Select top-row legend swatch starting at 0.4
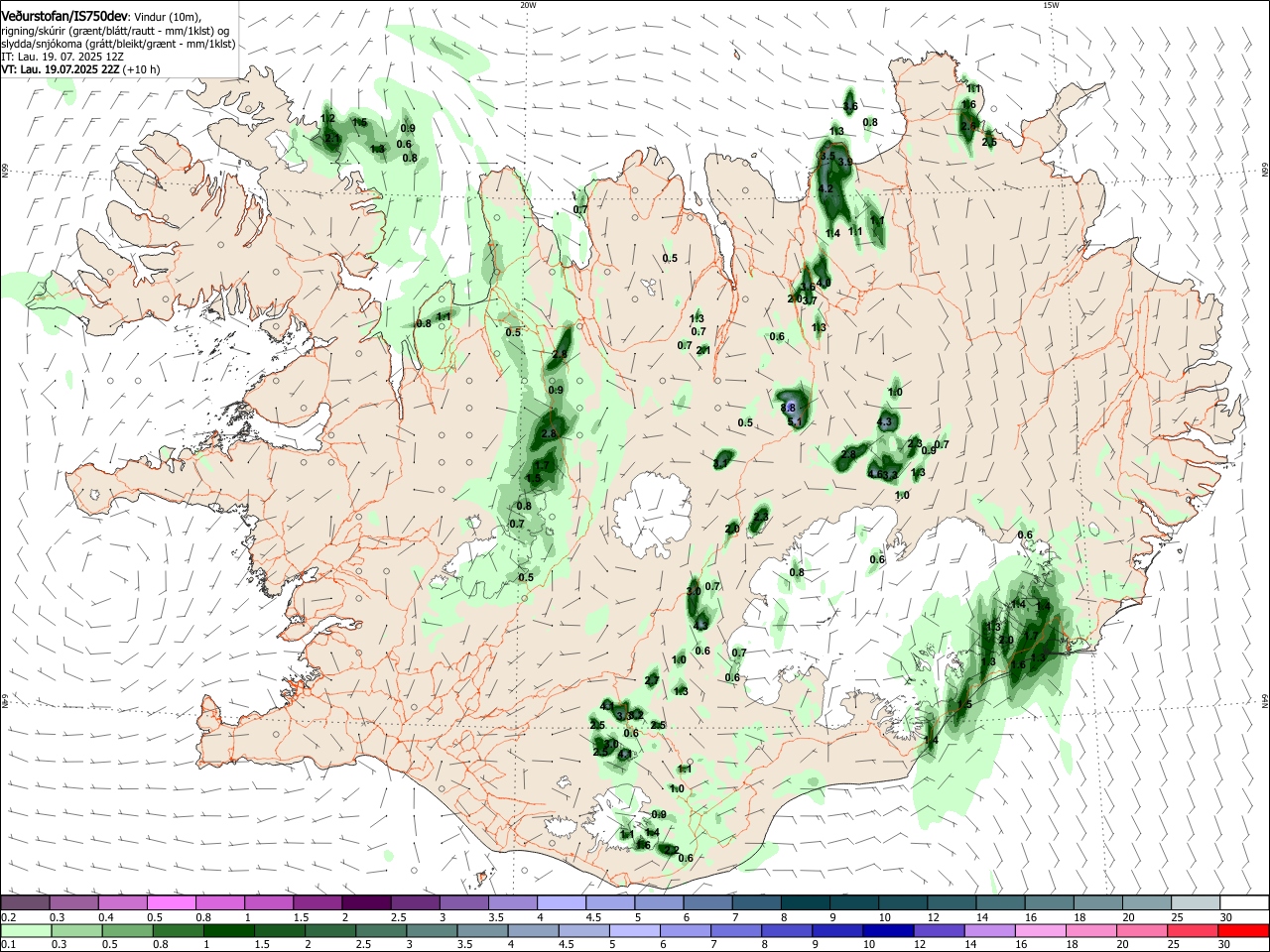The width and height of the screenshot is (1270, 952). click(x=122, y=902)
